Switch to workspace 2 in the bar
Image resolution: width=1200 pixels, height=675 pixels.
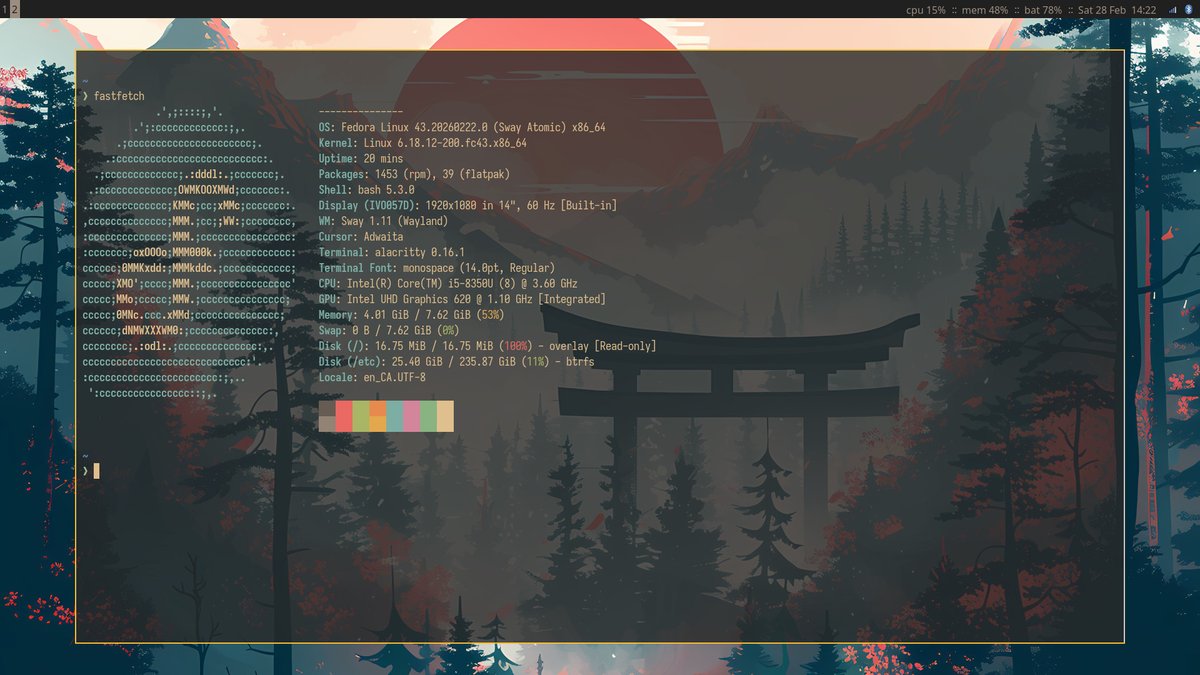[14, 9]
